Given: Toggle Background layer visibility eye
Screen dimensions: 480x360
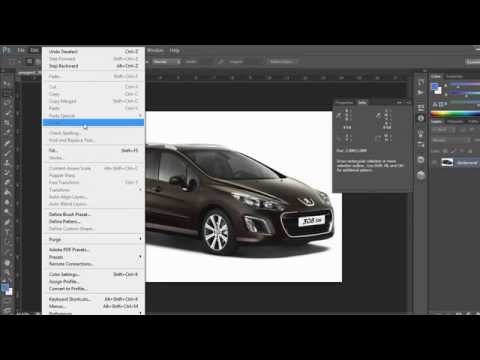Looking at the screenshot, I should [434, 163].
